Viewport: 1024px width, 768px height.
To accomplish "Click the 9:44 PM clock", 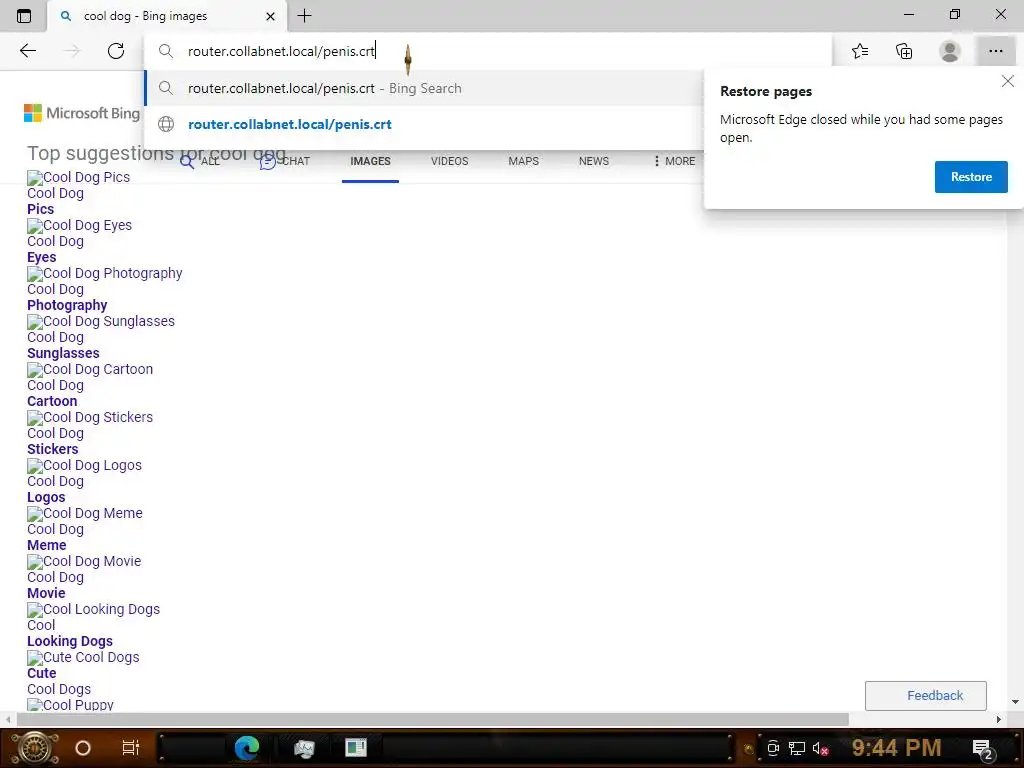I will (x=896, y=748).
